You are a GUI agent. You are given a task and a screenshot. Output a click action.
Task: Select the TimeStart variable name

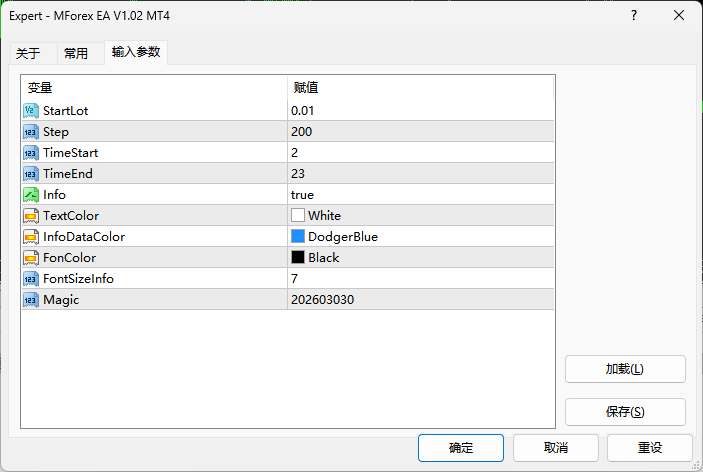coord(70,153)
